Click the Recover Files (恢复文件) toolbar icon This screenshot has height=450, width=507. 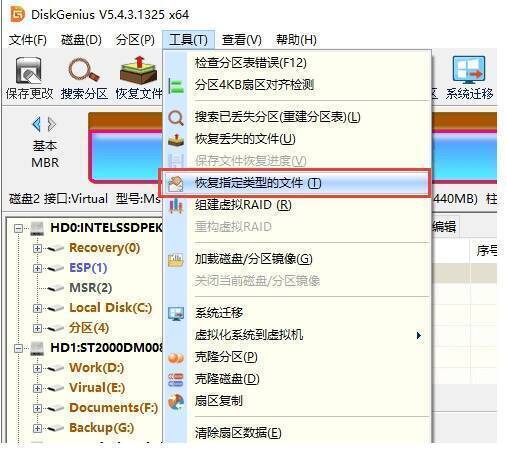[x=138, y=70]
